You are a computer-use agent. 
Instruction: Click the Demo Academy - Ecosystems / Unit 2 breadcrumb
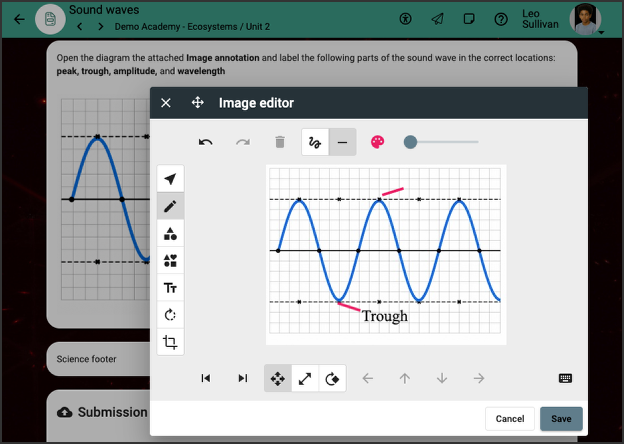pyautogui.click(x=192, y=27)
